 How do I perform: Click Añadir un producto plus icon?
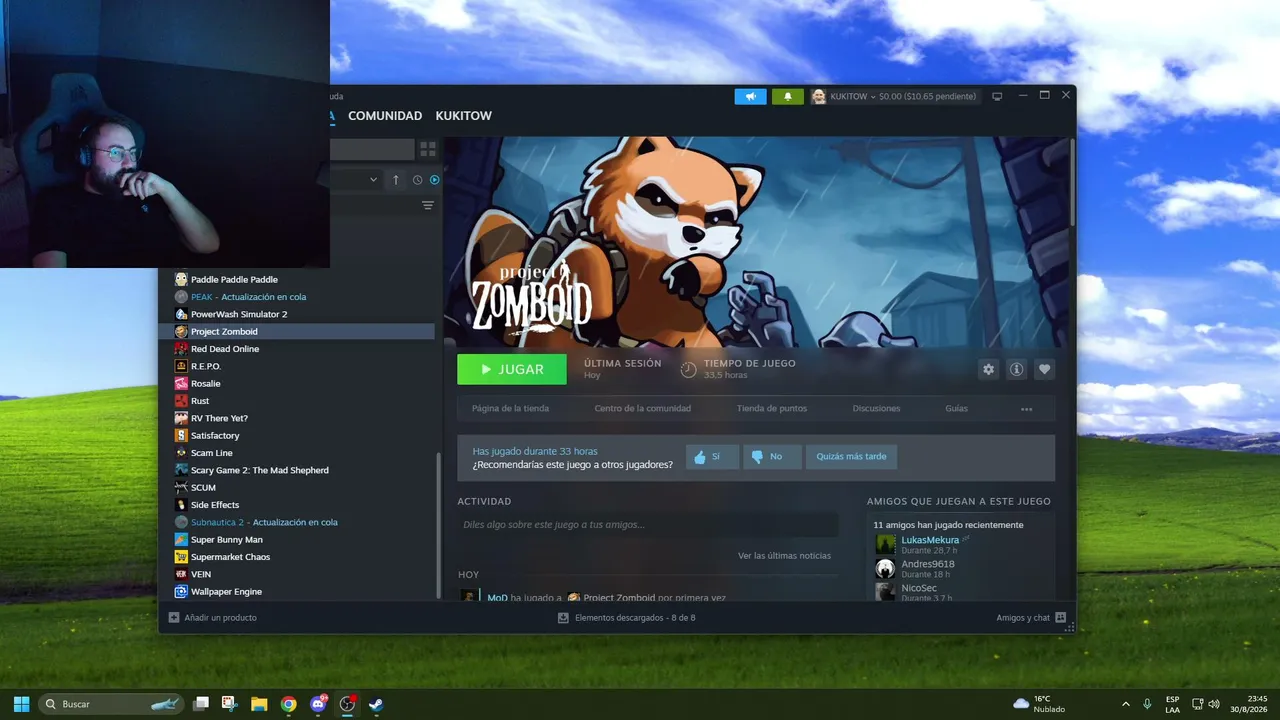174,618
